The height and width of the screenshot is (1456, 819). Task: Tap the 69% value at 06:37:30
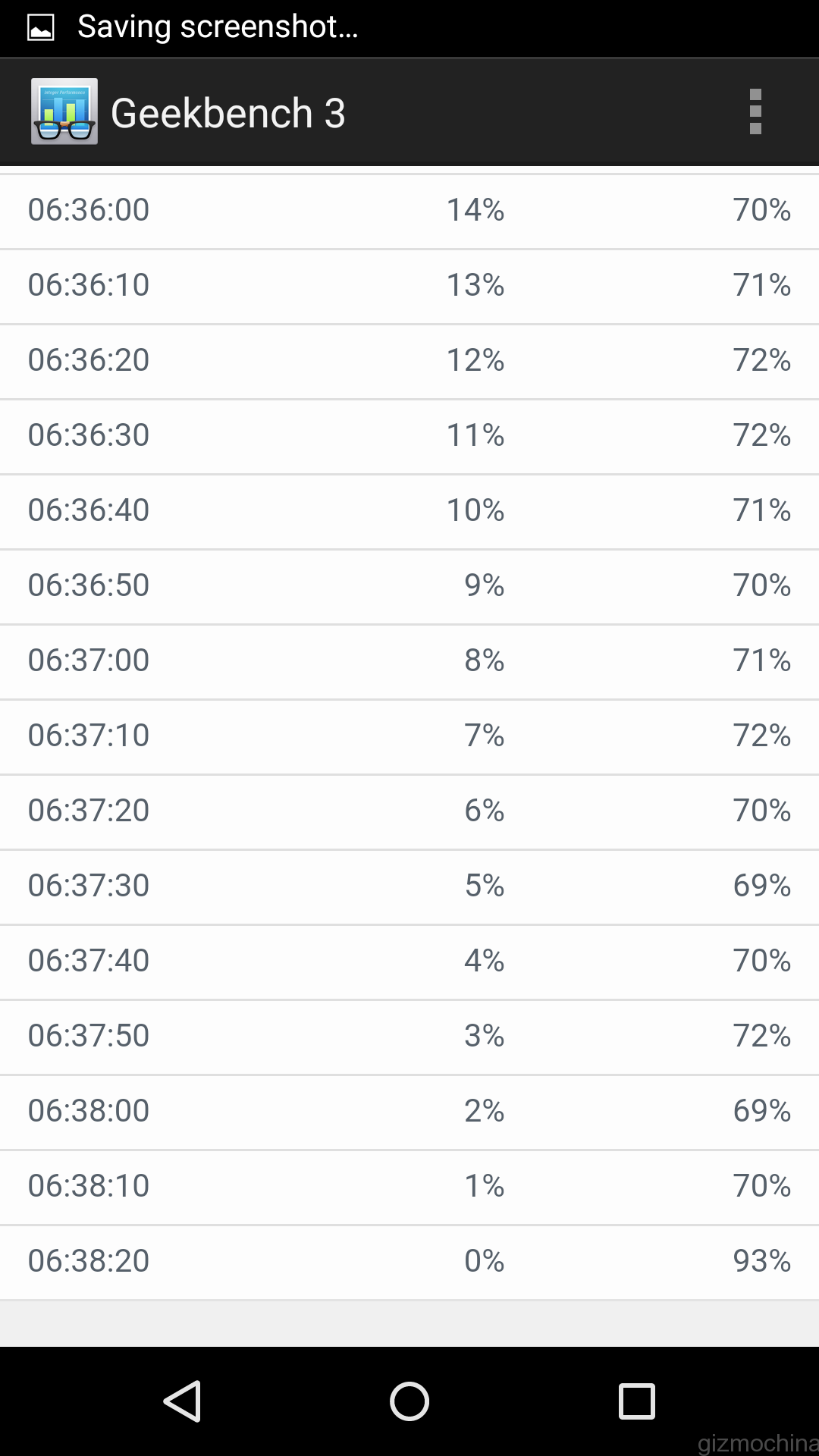click(x=761, y=886)
